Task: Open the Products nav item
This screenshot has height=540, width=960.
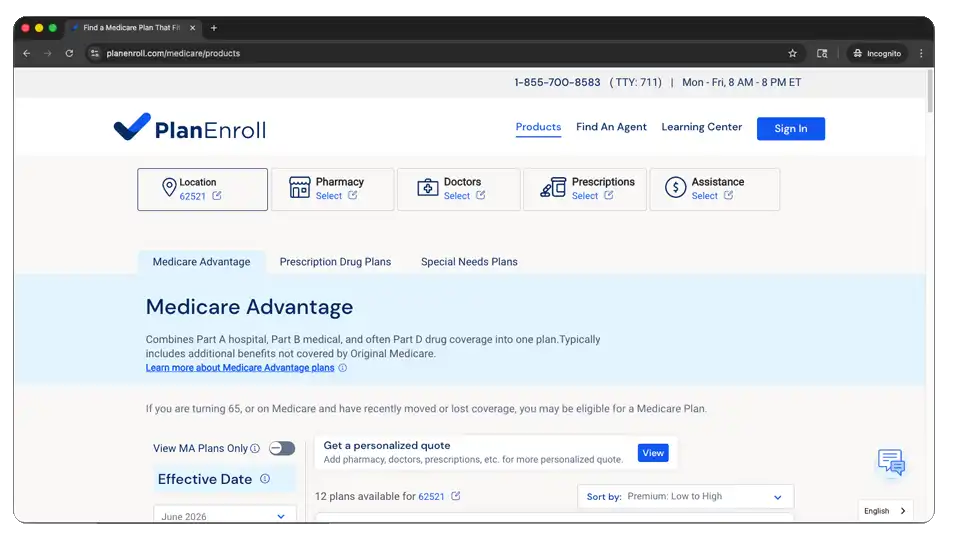Action: tap(538, 127)
